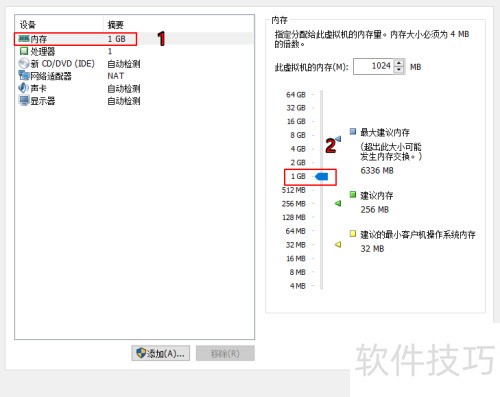Click the yellow minimum guest memory marker
The height and width of the screenshot is (397, 500).
pos(338,244)
